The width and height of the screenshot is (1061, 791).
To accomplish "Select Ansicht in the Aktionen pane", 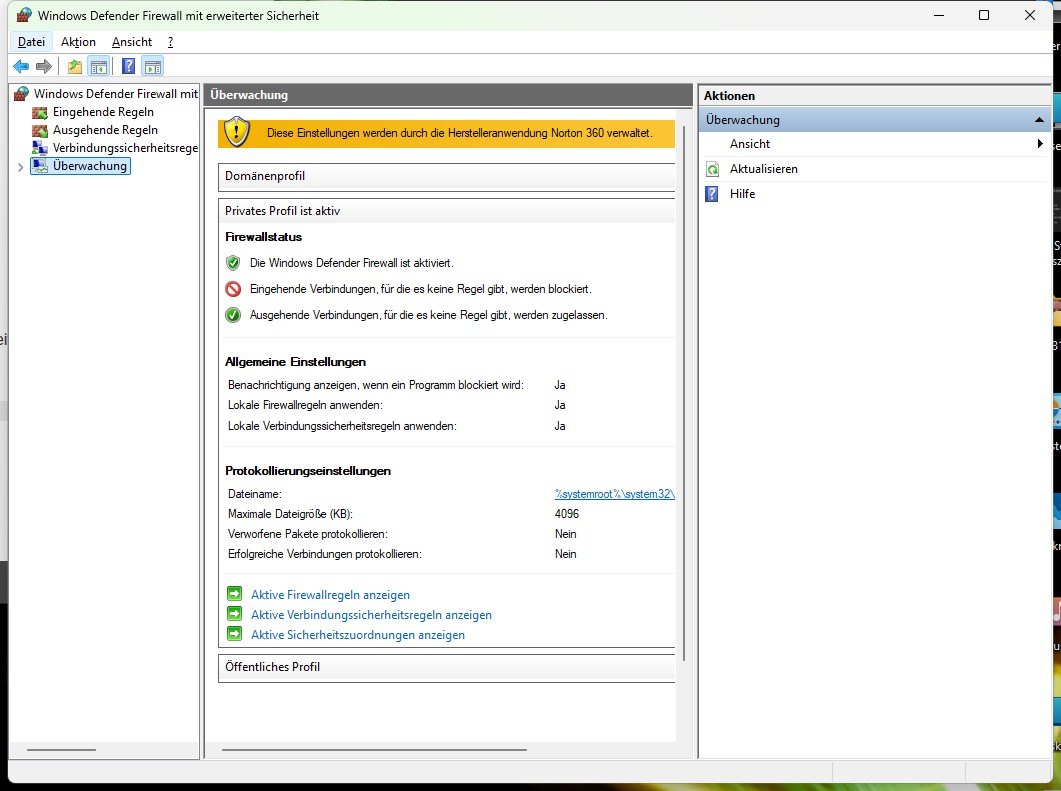I will click(750, 144).
